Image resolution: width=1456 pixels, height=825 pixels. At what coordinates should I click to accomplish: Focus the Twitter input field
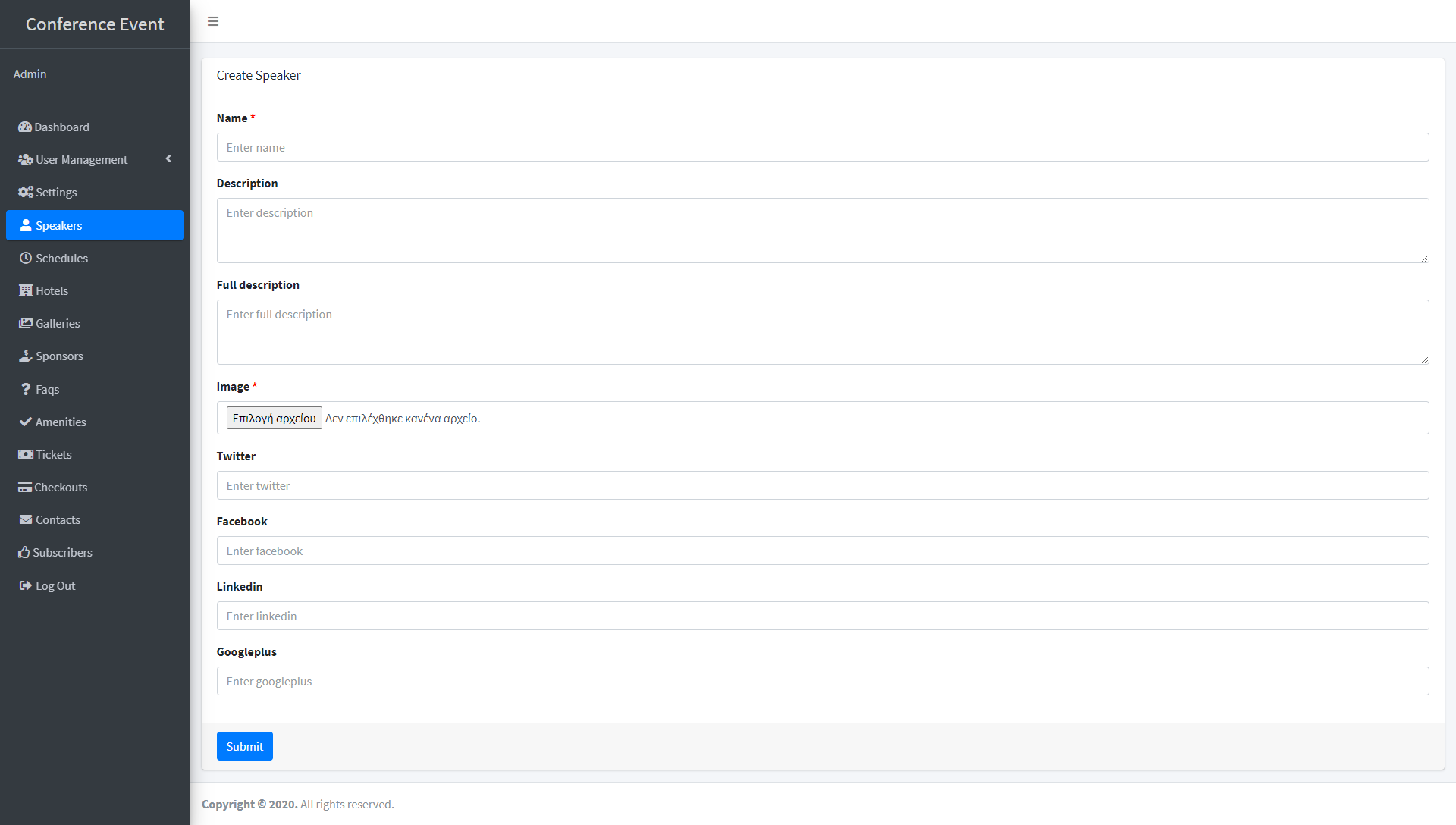coord(823,485)
